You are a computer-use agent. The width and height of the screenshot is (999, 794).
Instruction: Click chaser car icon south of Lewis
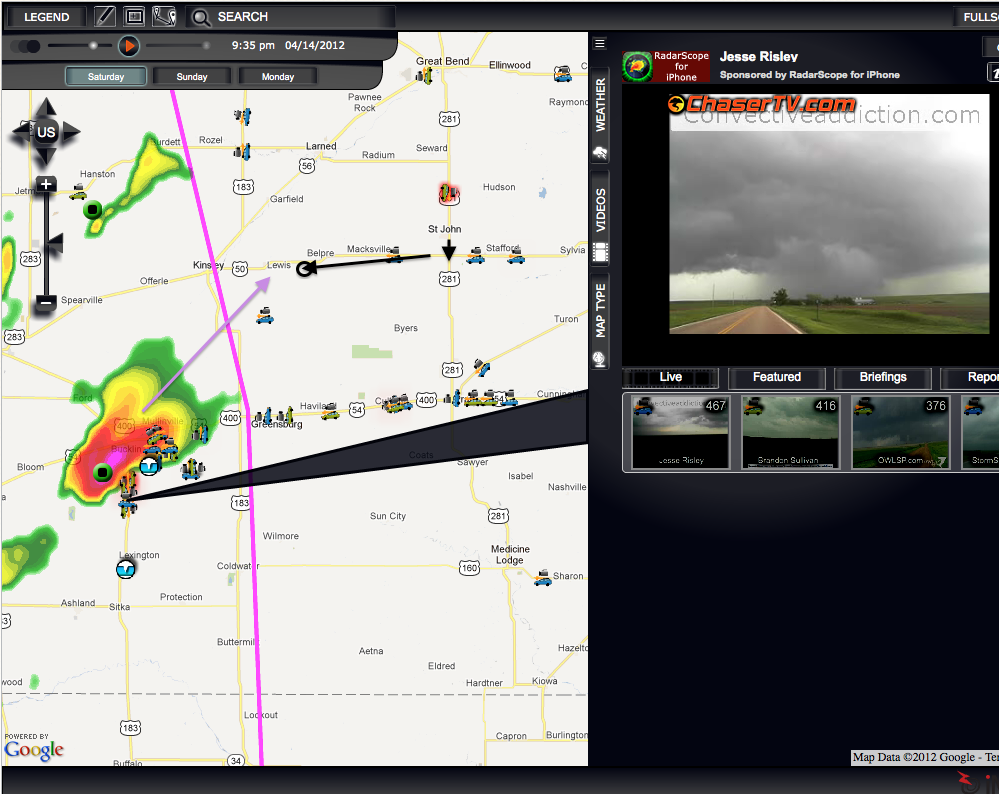265,315
